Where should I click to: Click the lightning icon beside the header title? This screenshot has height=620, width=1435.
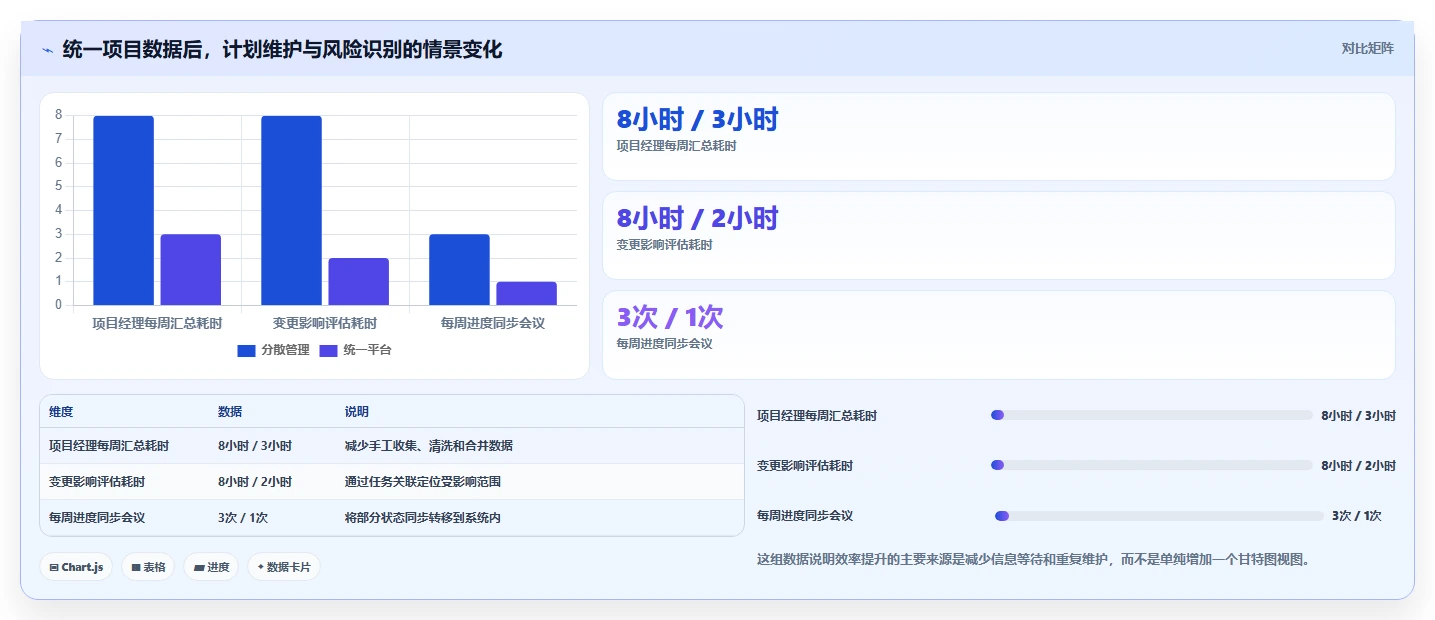[48, 50]
